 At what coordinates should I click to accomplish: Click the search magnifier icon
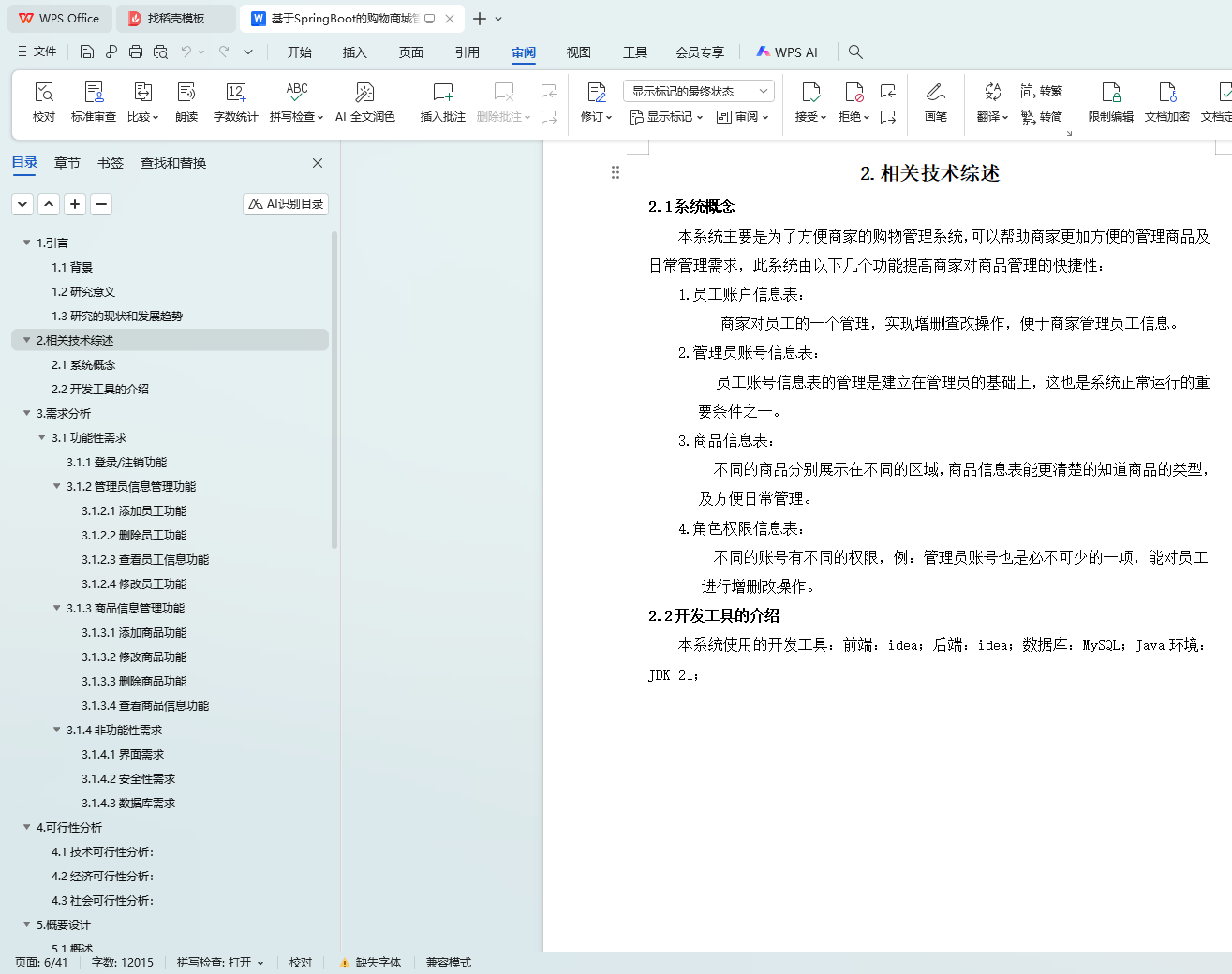(855, 52)
